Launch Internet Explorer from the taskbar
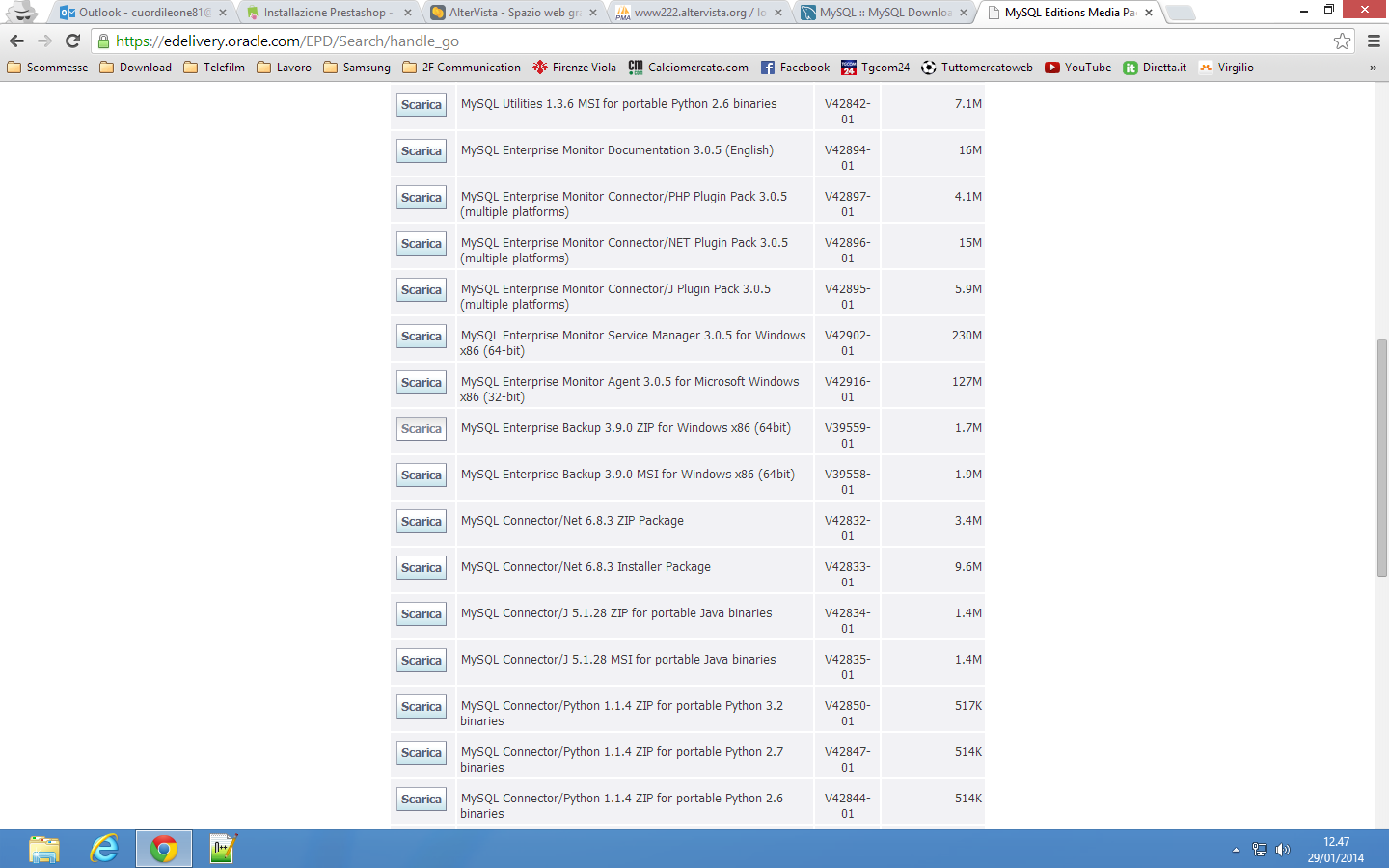 click(x=104, y=849)
